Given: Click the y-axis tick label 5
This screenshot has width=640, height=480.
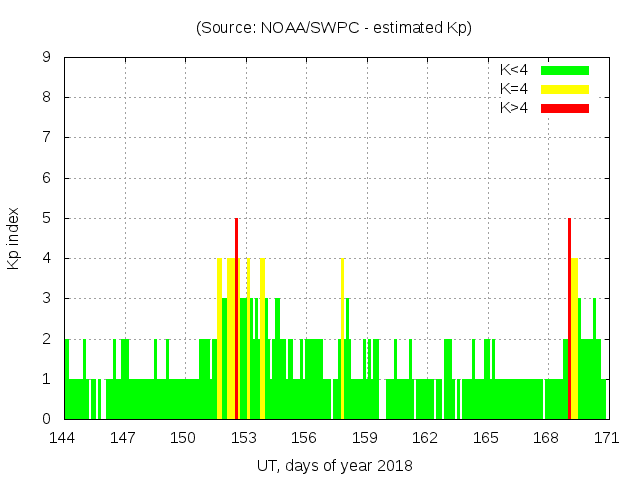Looking at the screenshot, I should click(46, 218).
